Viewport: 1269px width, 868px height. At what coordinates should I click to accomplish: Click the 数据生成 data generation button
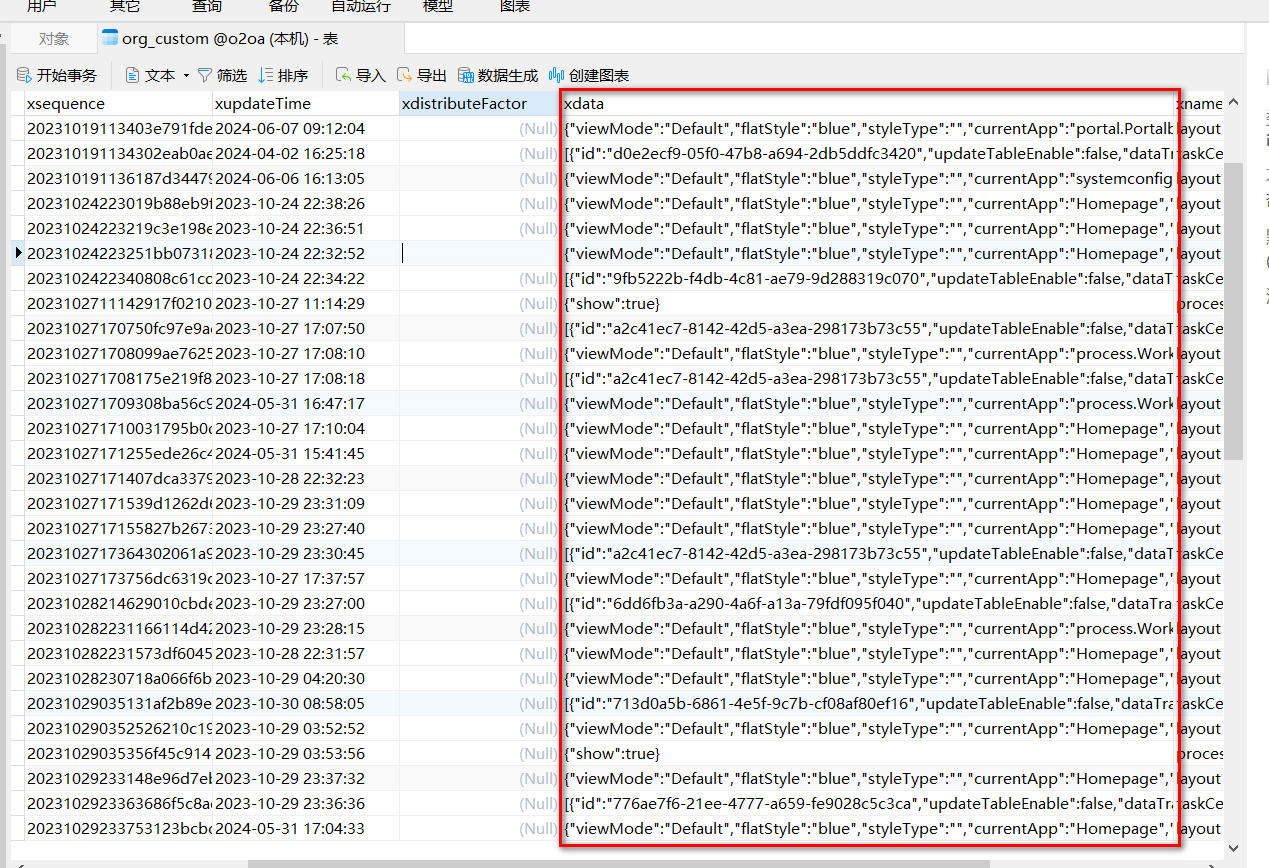[498, 75]
